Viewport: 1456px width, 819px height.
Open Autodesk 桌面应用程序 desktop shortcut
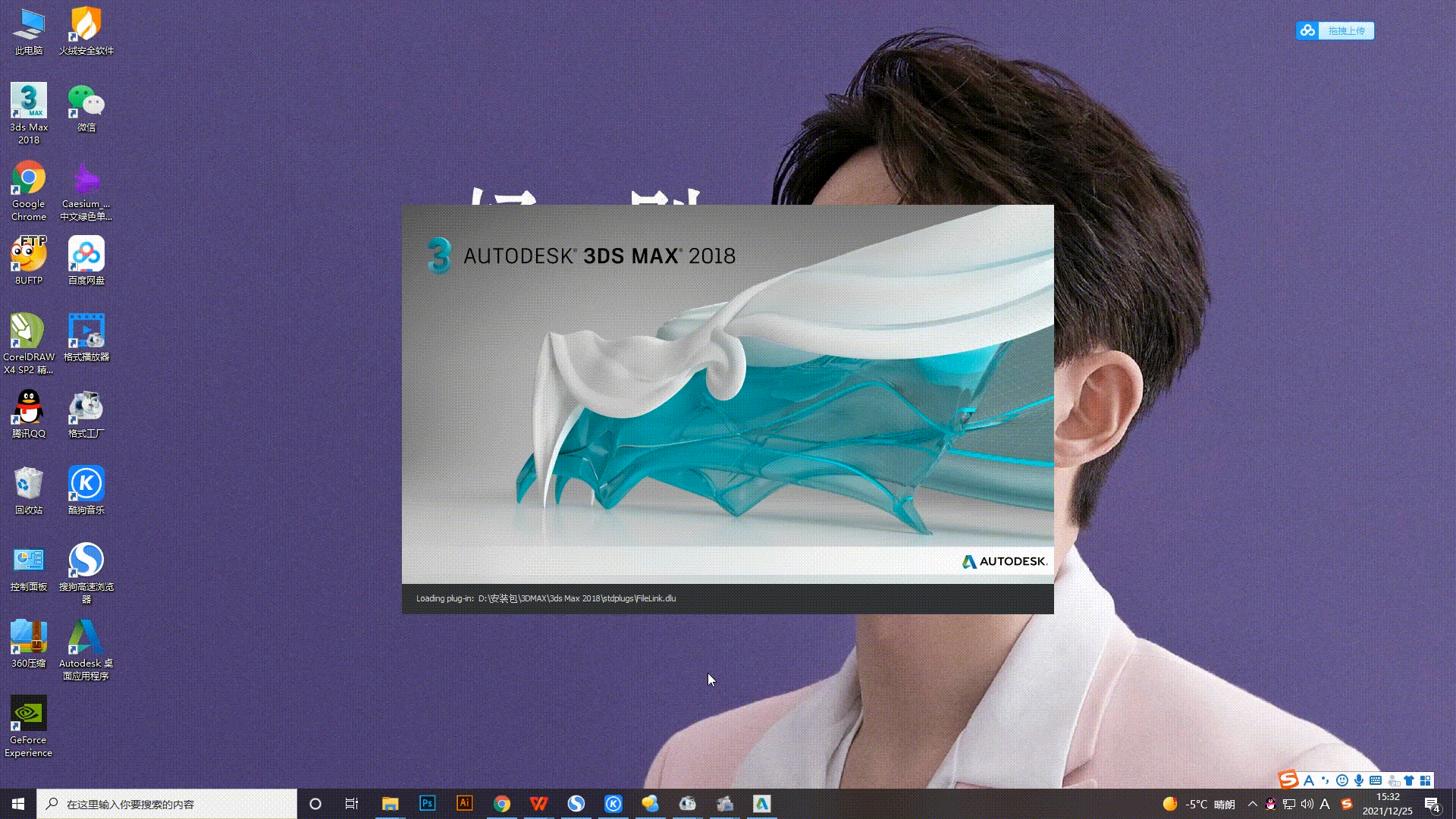click(x=86, y=650)
